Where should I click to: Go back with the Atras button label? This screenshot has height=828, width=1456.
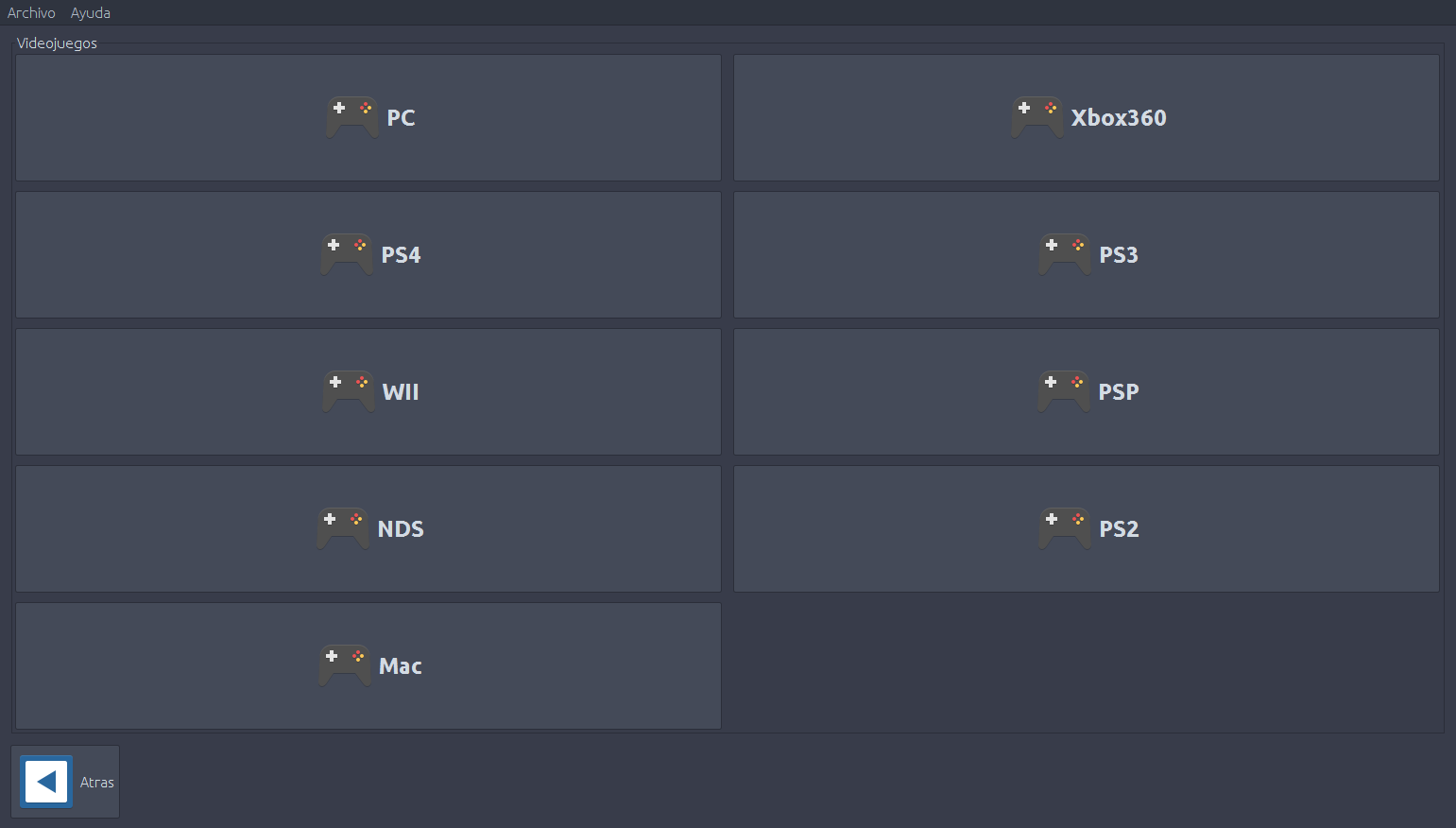[97, 783]
